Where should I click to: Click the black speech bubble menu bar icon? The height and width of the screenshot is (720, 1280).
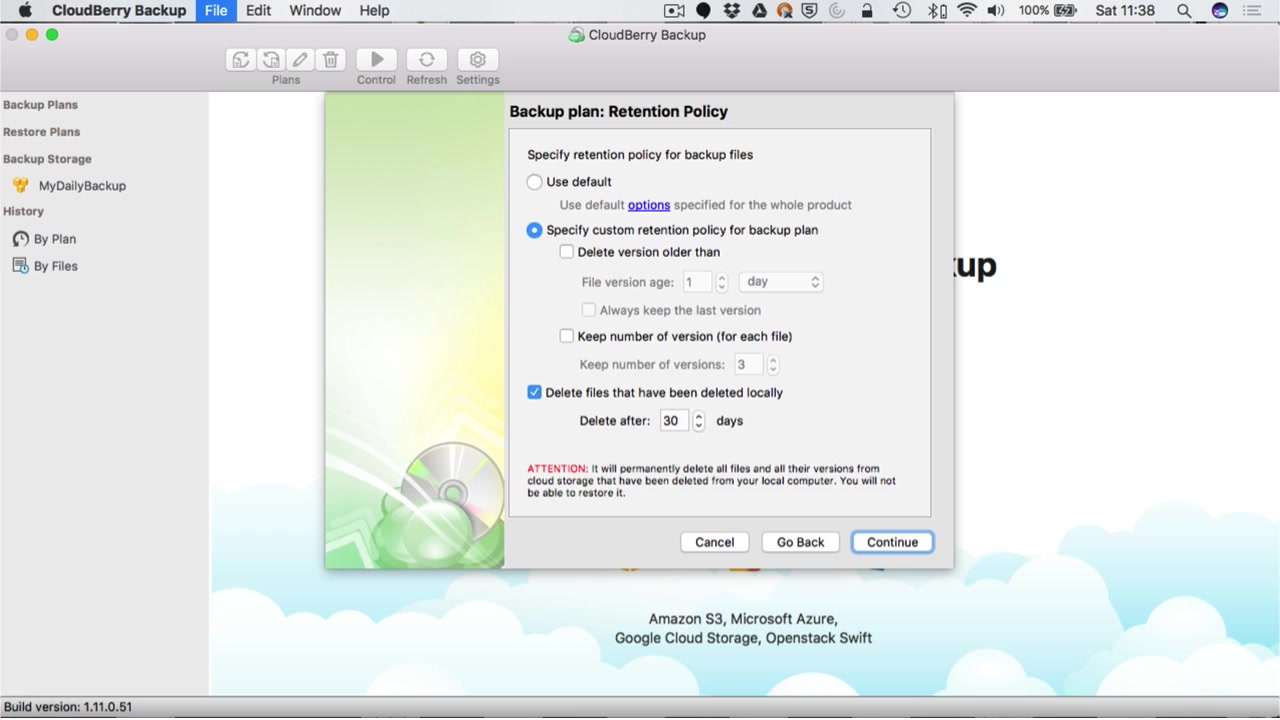704,11
